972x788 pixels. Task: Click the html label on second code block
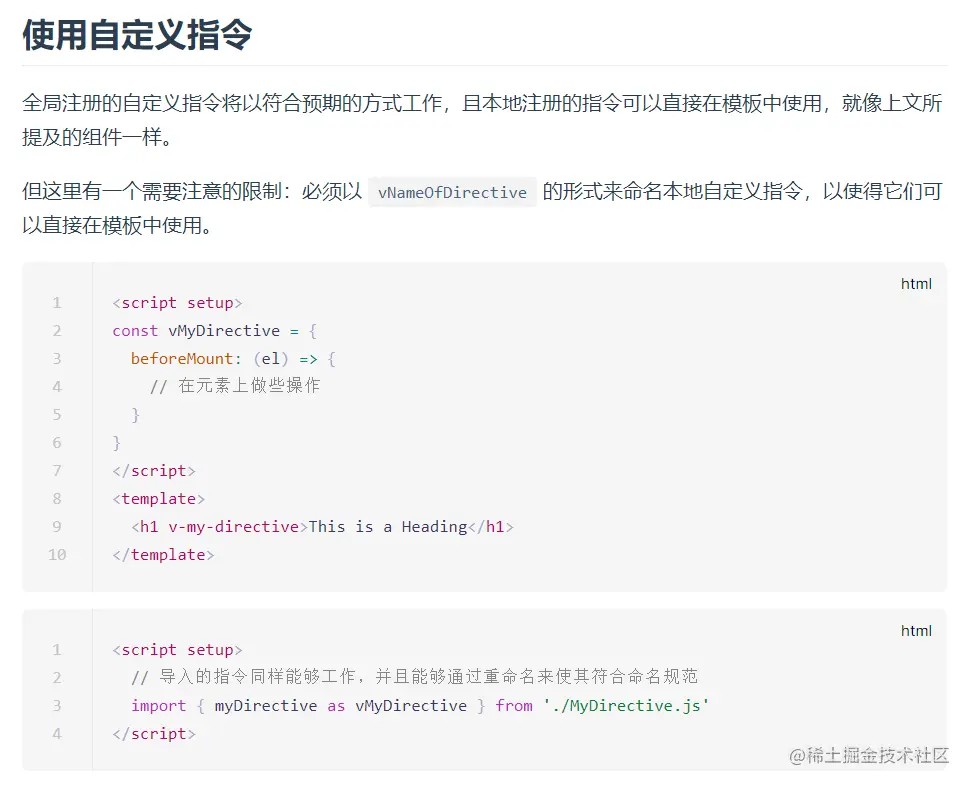point(916,631)
